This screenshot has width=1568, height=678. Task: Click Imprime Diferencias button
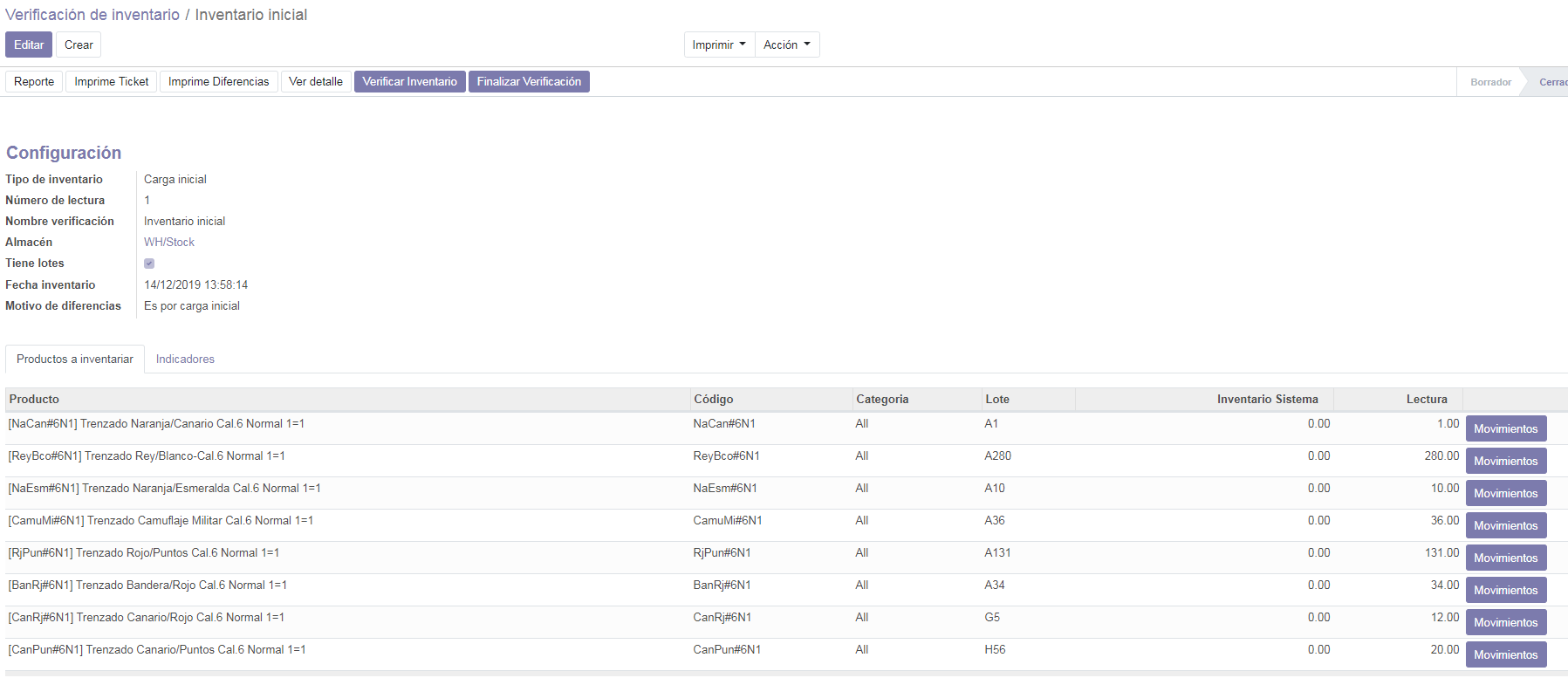point(218,81)
